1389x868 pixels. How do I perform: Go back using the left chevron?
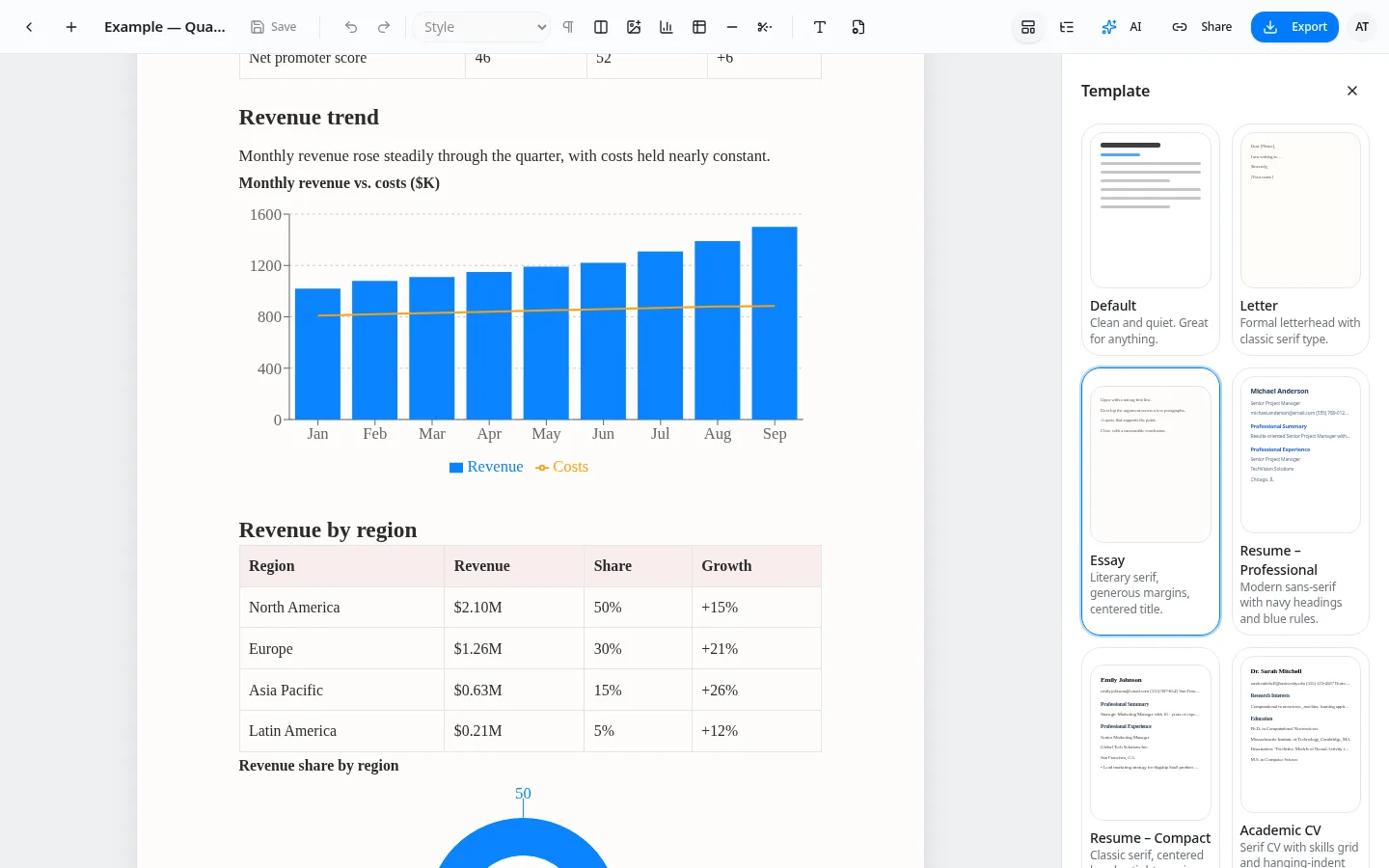pyautogui.click(x=29, y=27)
